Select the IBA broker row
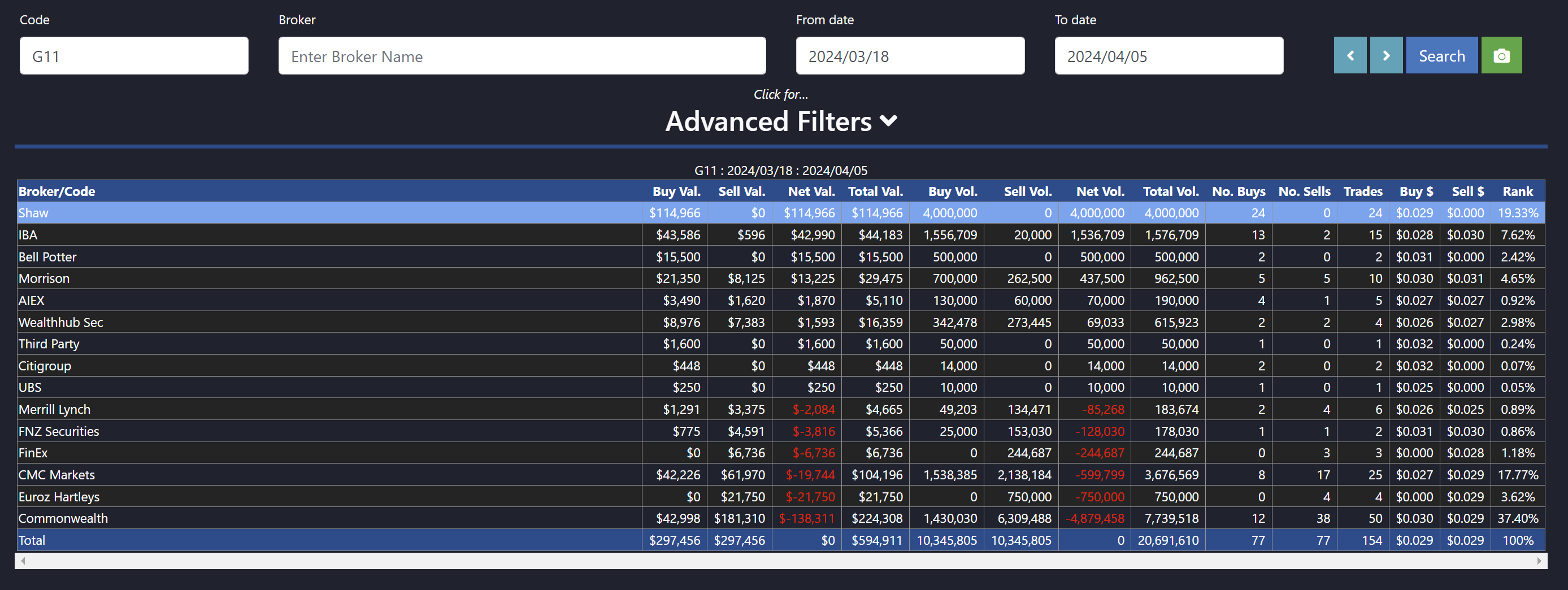 [x=781, y=235]
